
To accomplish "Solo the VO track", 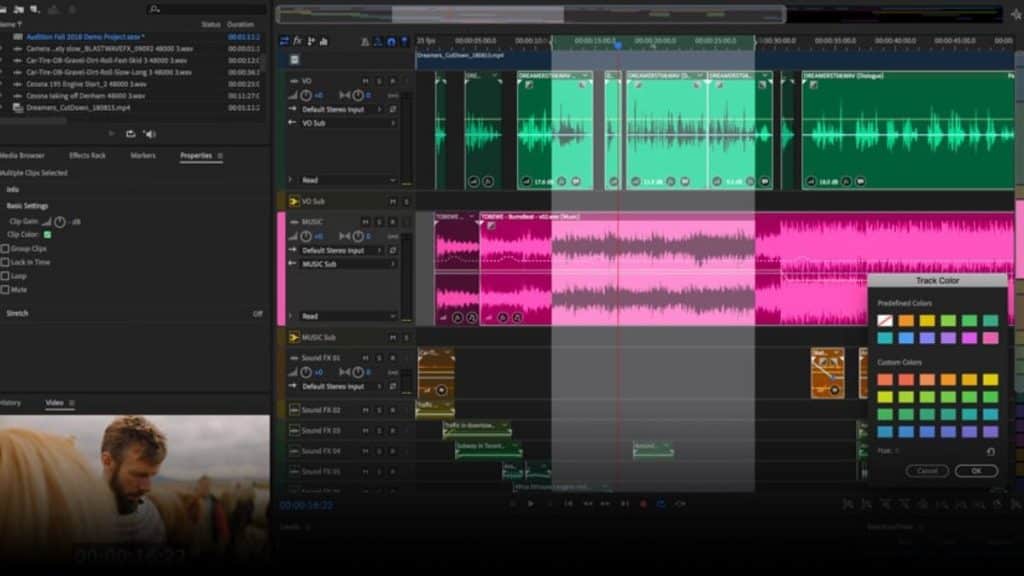I will (378, 80).
